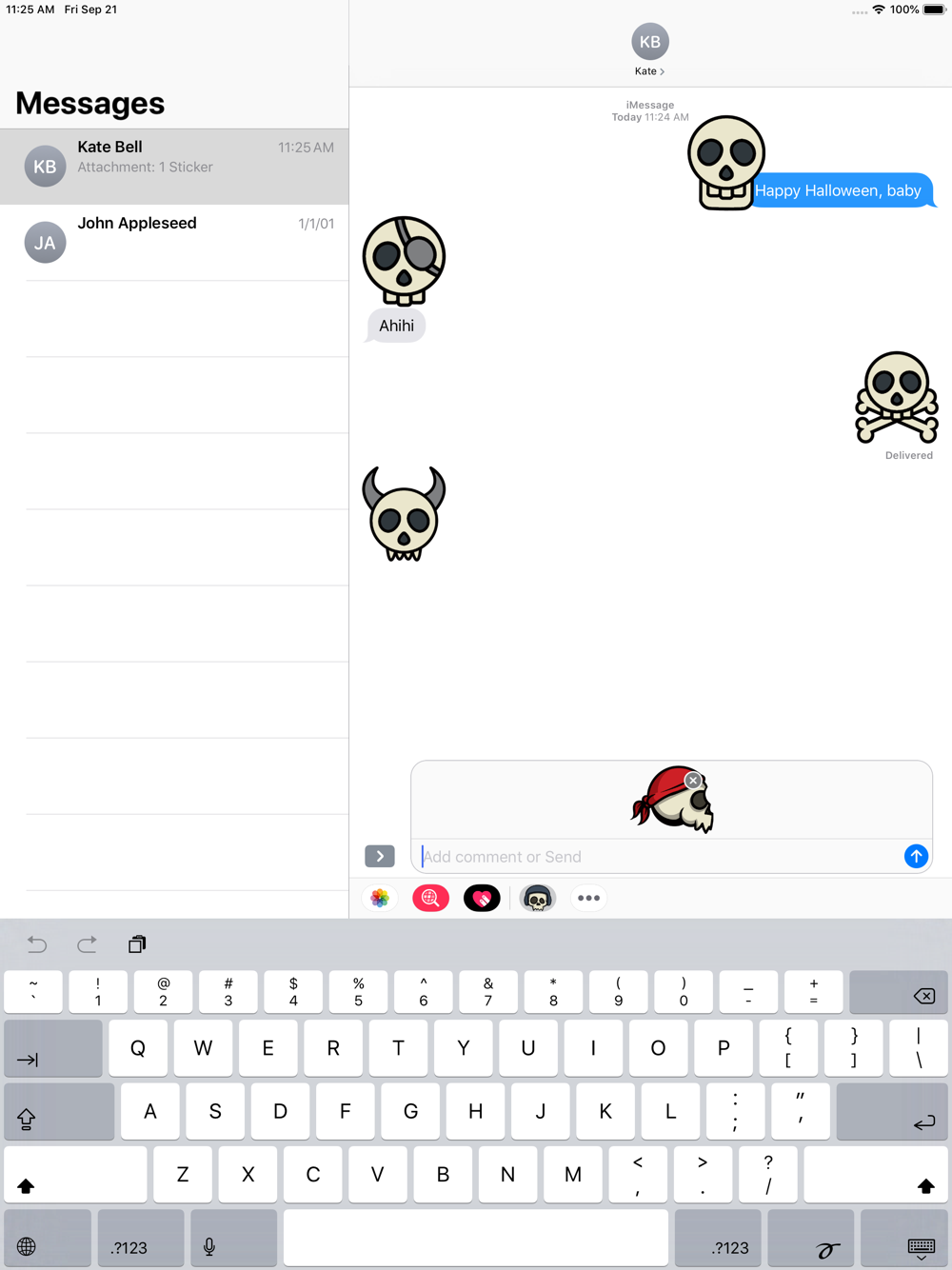Tap the Messages title heading
Screen dimensions: 952x1270
pyautogui.click(x=90, y=103)
